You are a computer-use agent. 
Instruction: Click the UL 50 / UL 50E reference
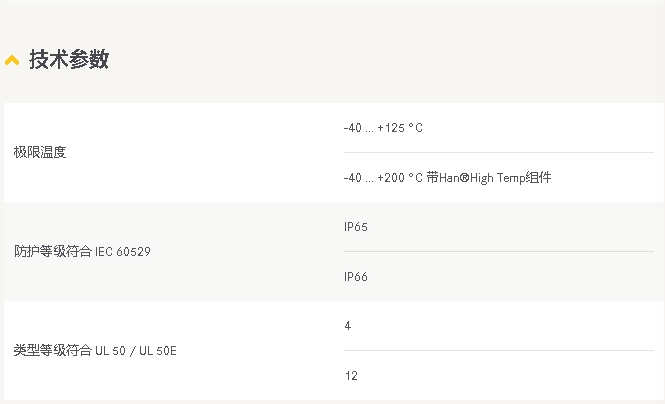point(137,351)
